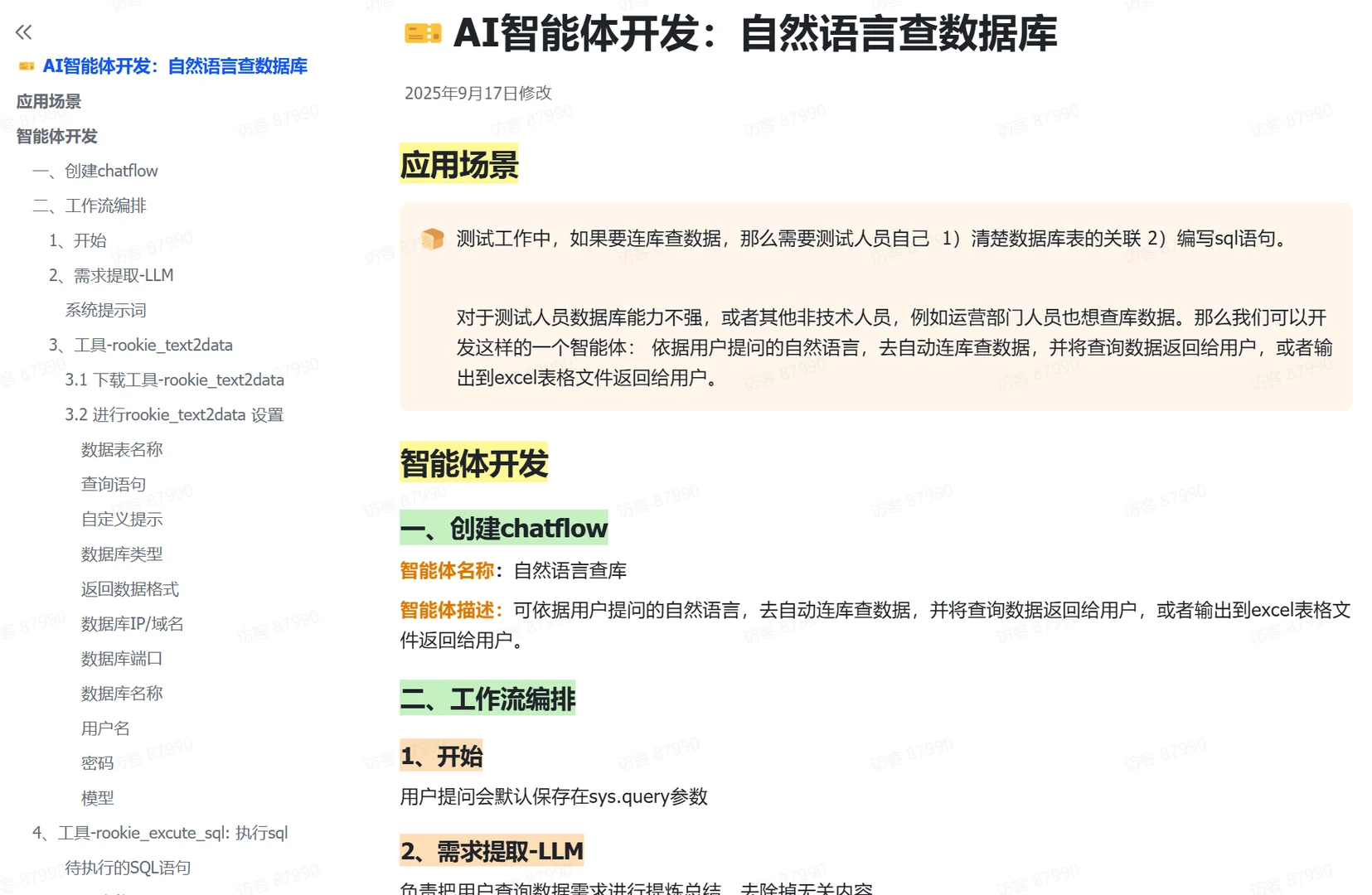Click the orange 2、需求提取-LLM heading in document
This screenshot has height=895, width=1372.
click(492, 850)
